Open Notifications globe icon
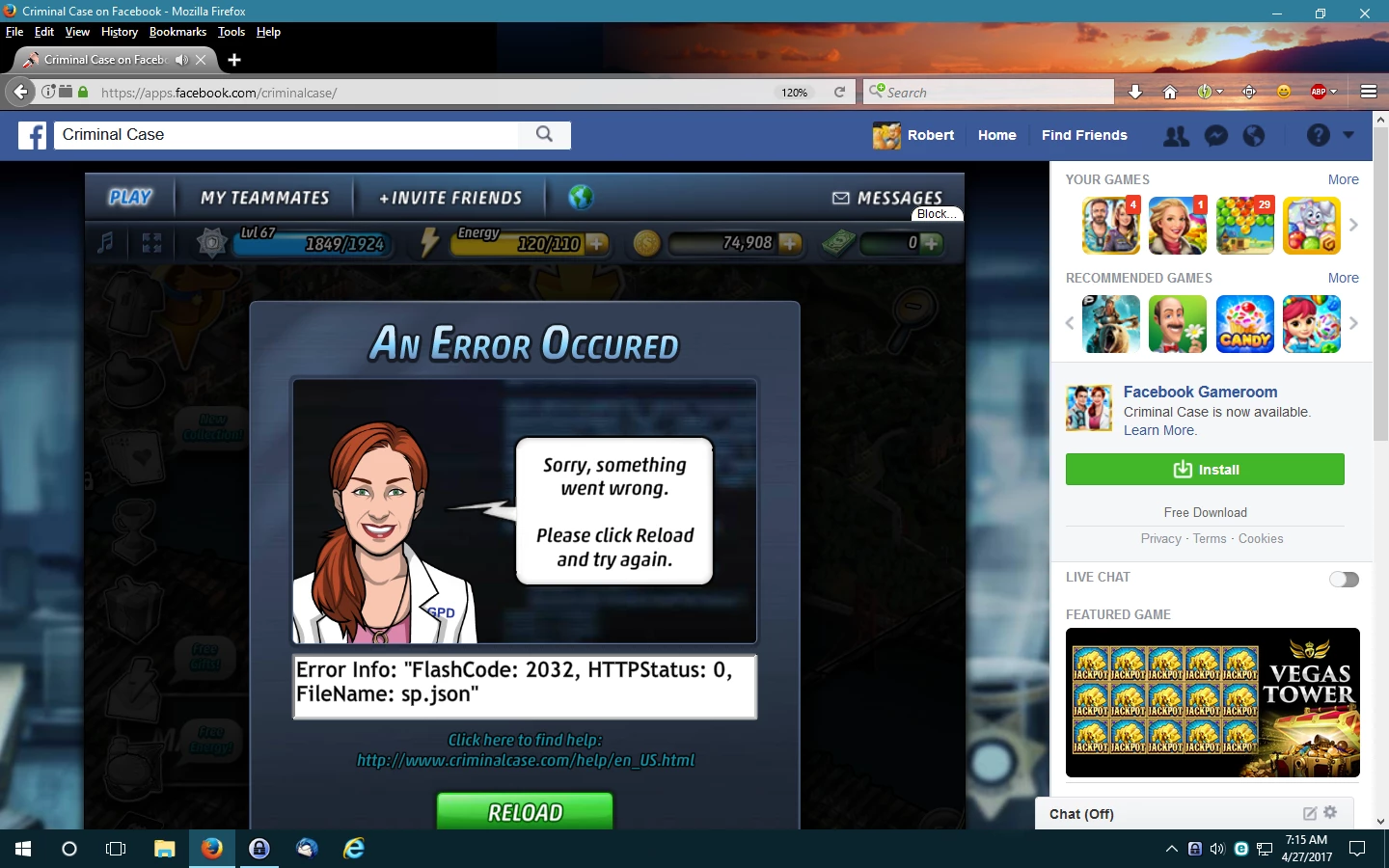Viewport: 1389px width, 868px height. [1254, 136]
